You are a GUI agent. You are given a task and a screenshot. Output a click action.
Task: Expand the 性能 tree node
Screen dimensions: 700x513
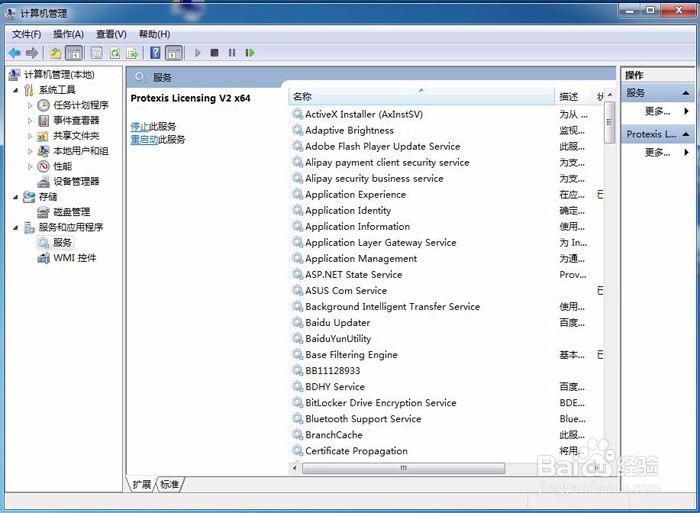click(30, 167)
